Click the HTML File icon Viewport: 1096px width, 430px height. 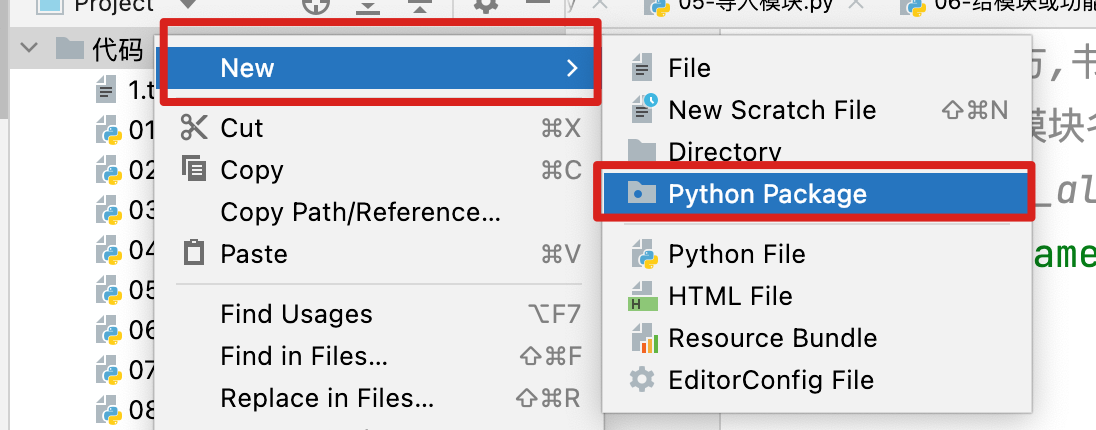point(643,297)
